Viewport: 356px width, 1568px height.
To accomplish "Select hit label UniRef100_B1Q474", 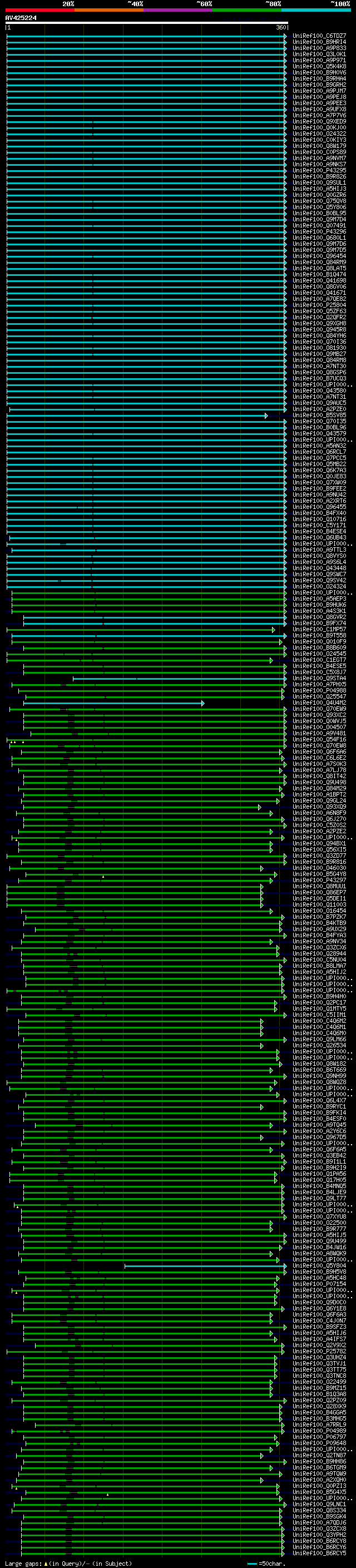I will click(x=319, y=275).
